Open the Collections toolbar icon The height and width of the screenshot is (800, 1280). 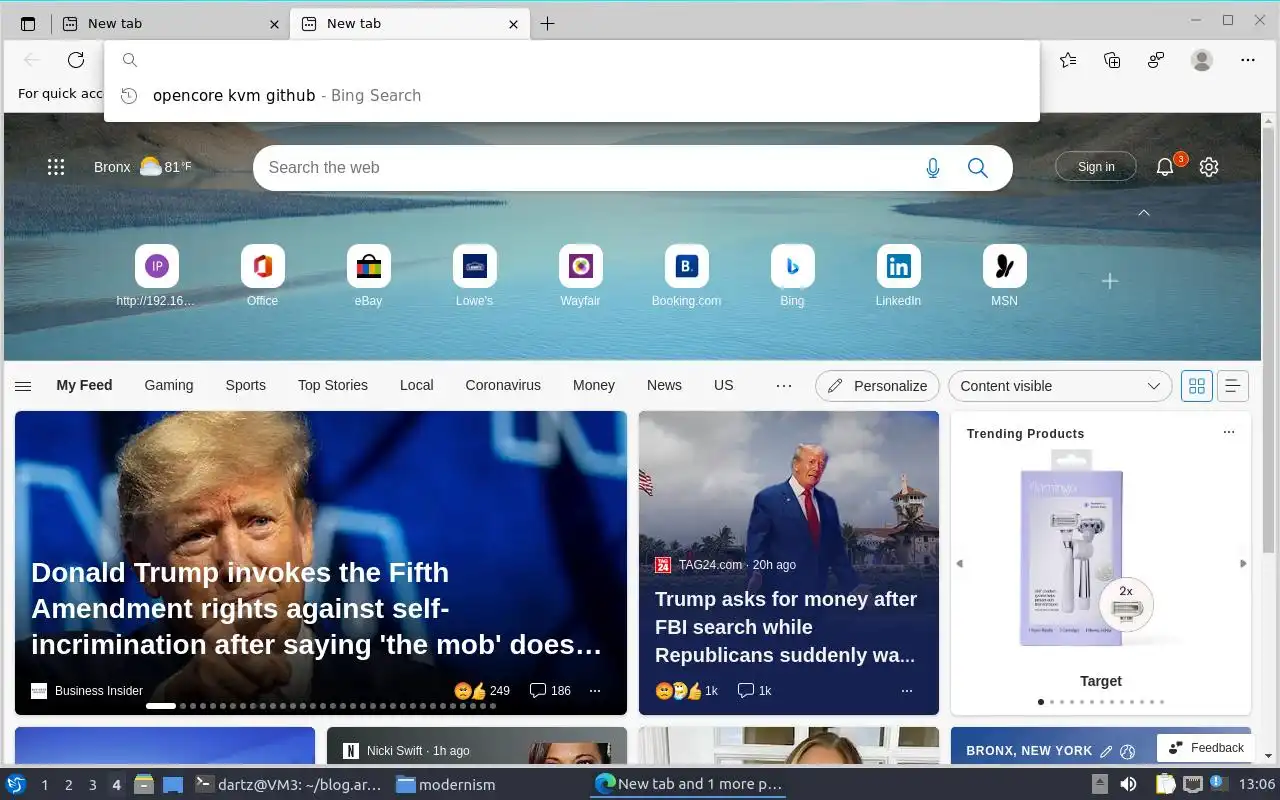coord(1112,60)
